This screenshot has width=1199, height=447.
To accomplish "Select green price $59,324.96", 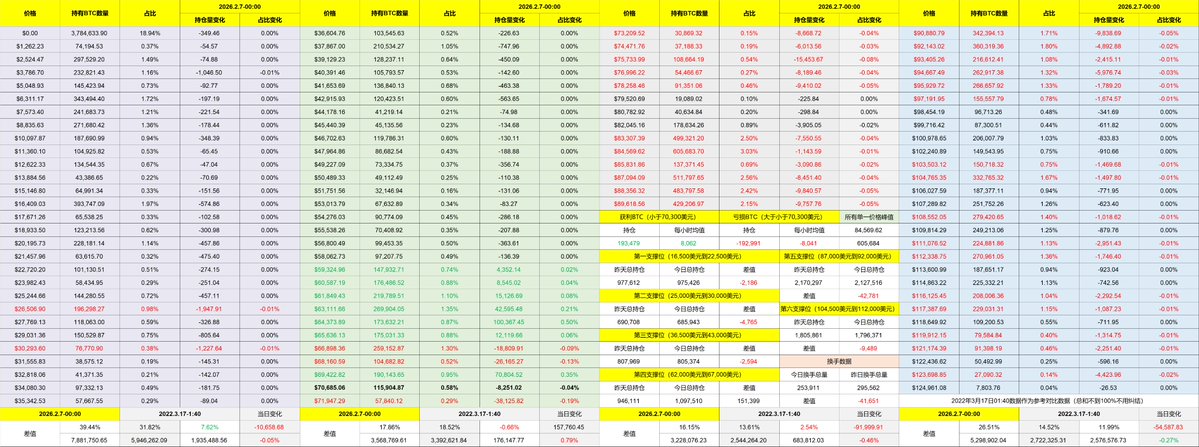I will 330,269.
